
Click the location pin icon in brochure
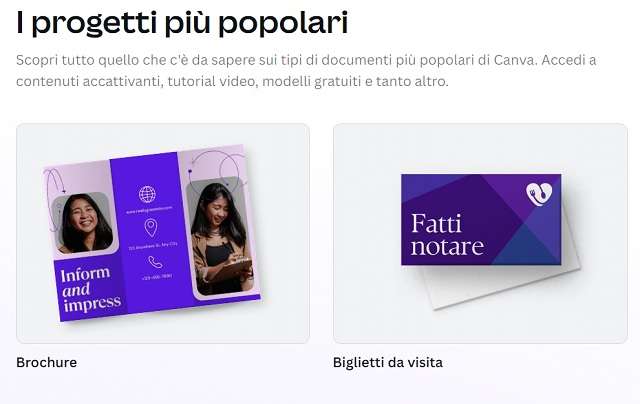(151, 228)
